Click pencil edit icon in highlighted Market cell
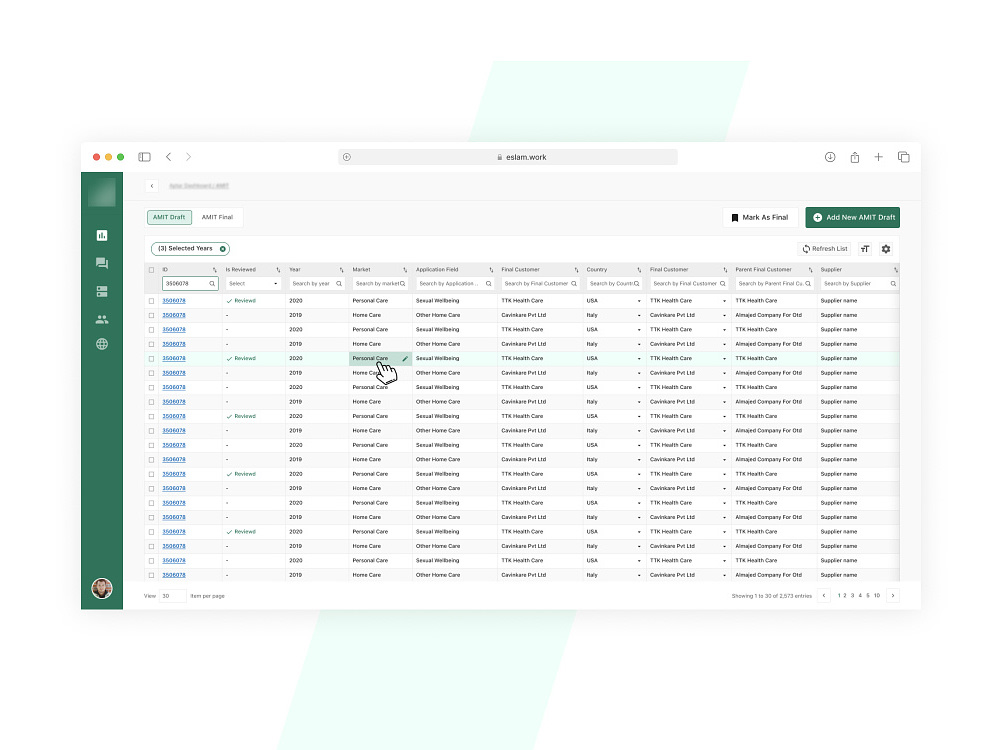Image resolution: width=1000 pixels, height=750 pixels. (405, 358)
